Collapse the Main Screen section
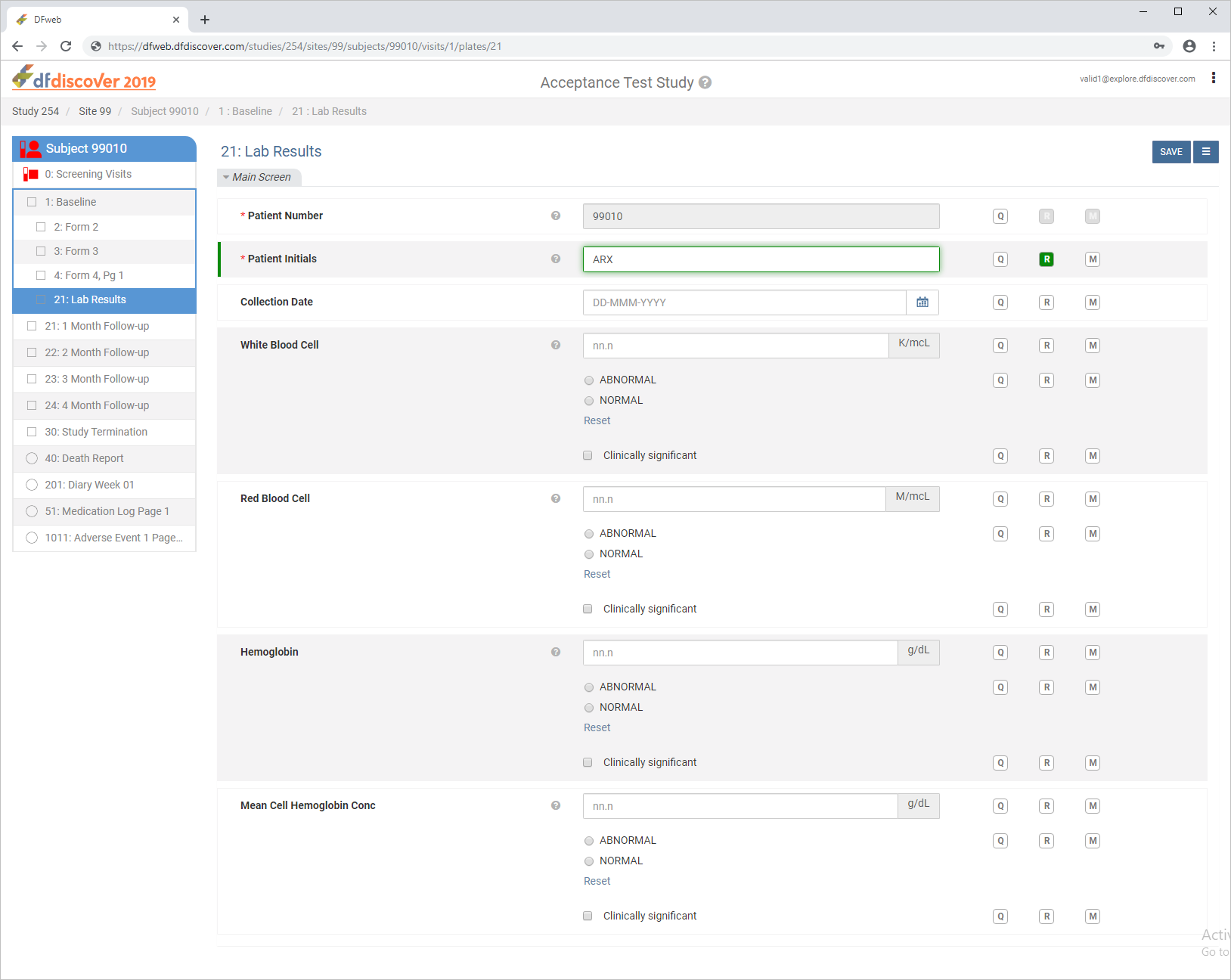Viewport: 1231px width, 980px height. [260, 177]
